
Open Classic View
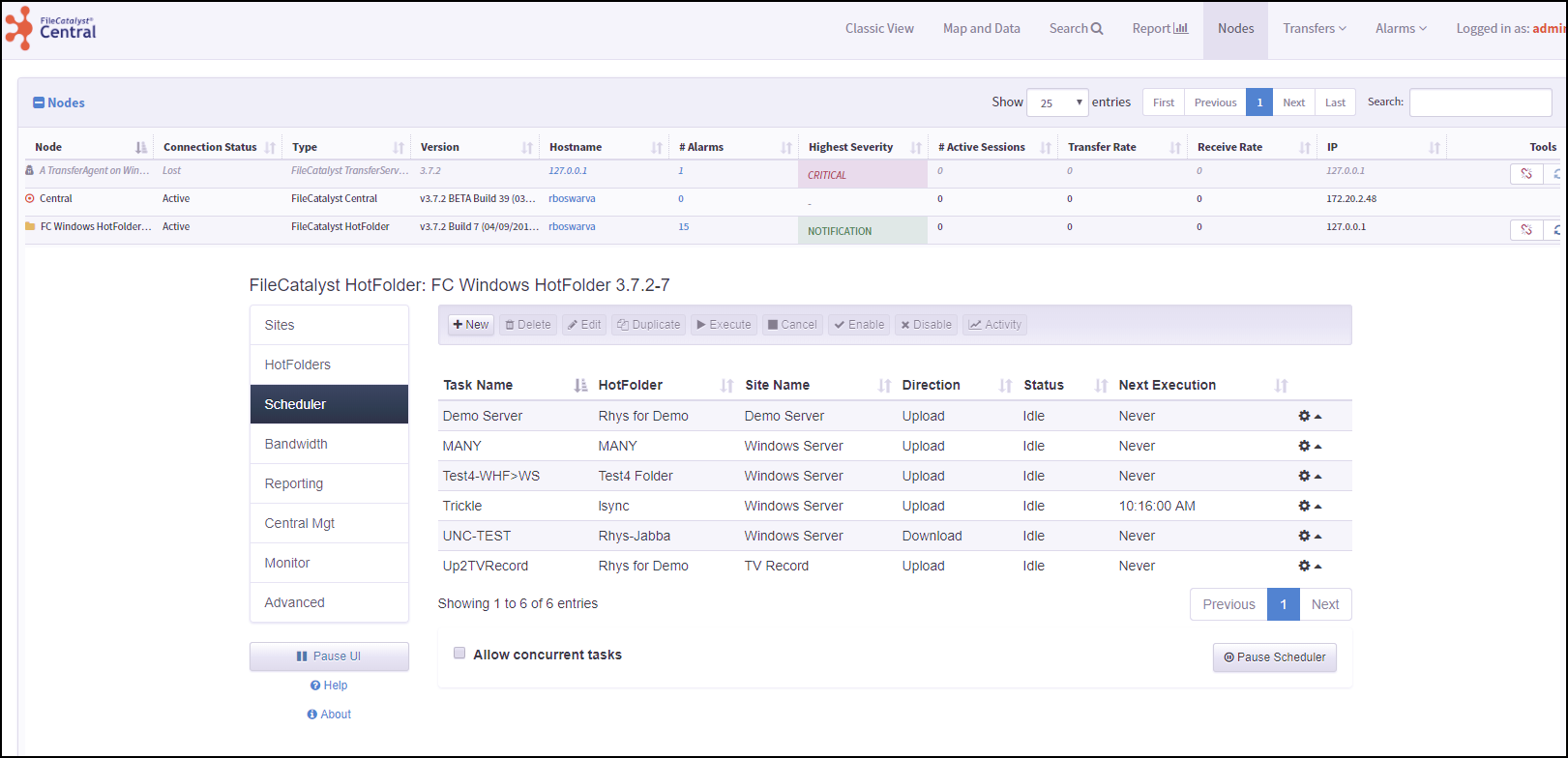879,29
